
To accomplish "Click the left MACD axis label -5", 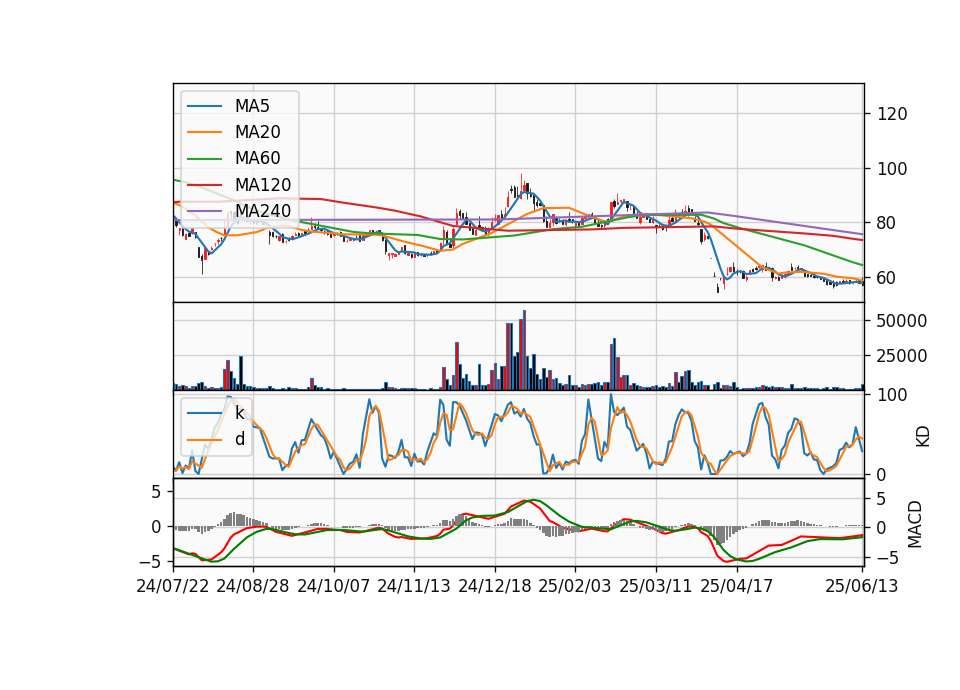I will point(150,561).
